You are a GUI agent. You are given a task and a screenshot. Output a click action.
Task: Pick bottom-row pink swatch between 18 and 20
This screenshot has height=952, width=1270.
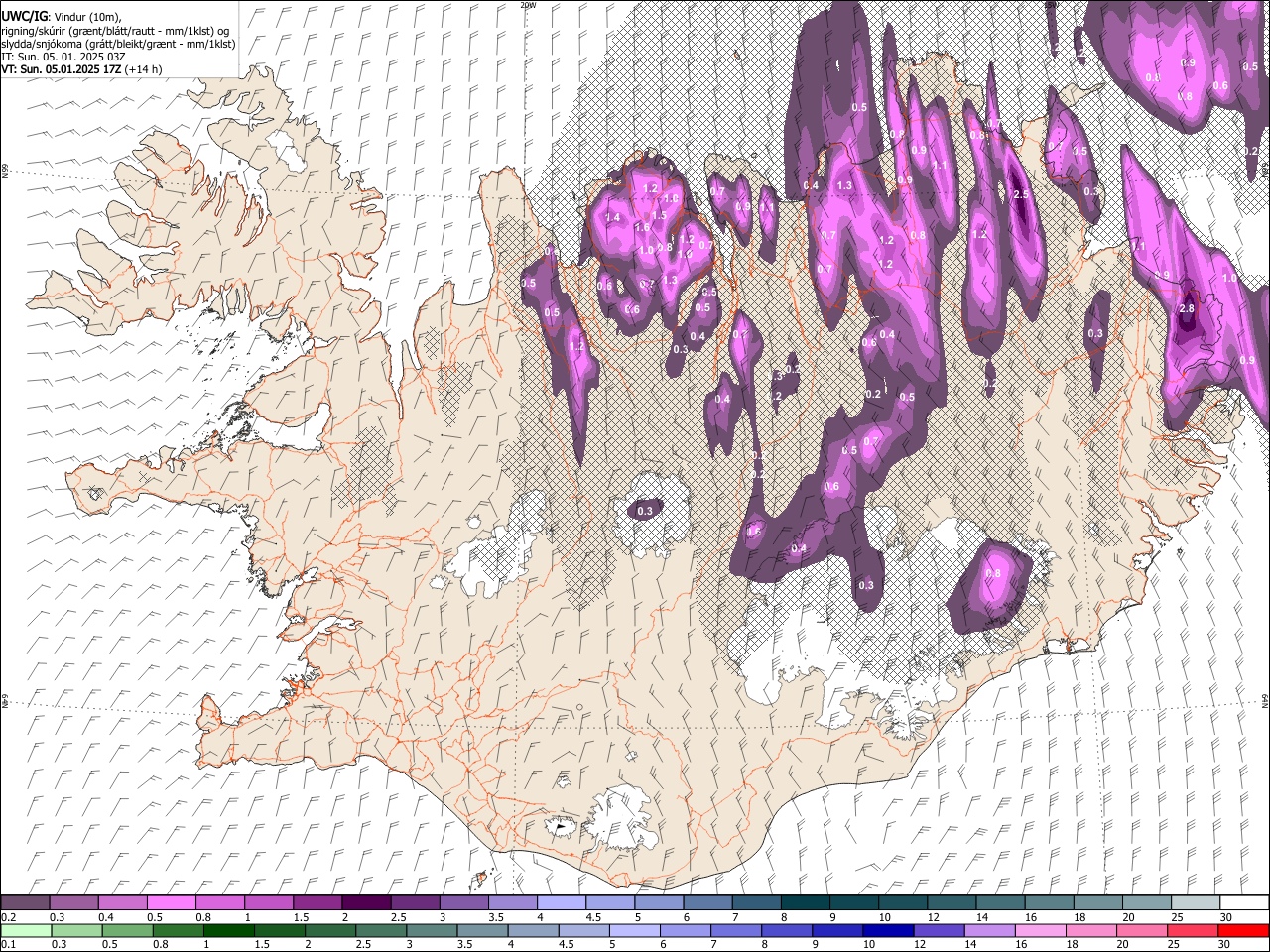click(1093, 930)
